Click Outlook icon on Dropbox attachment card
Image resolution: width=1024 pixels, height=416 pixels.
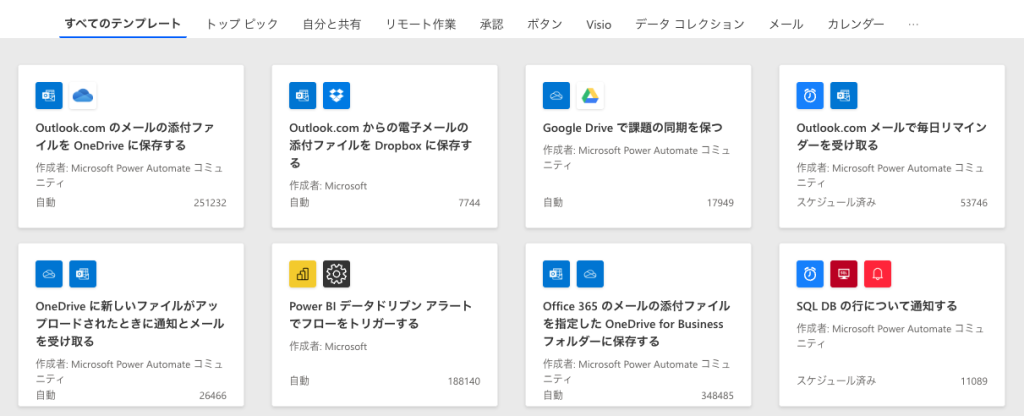(302, 95)
